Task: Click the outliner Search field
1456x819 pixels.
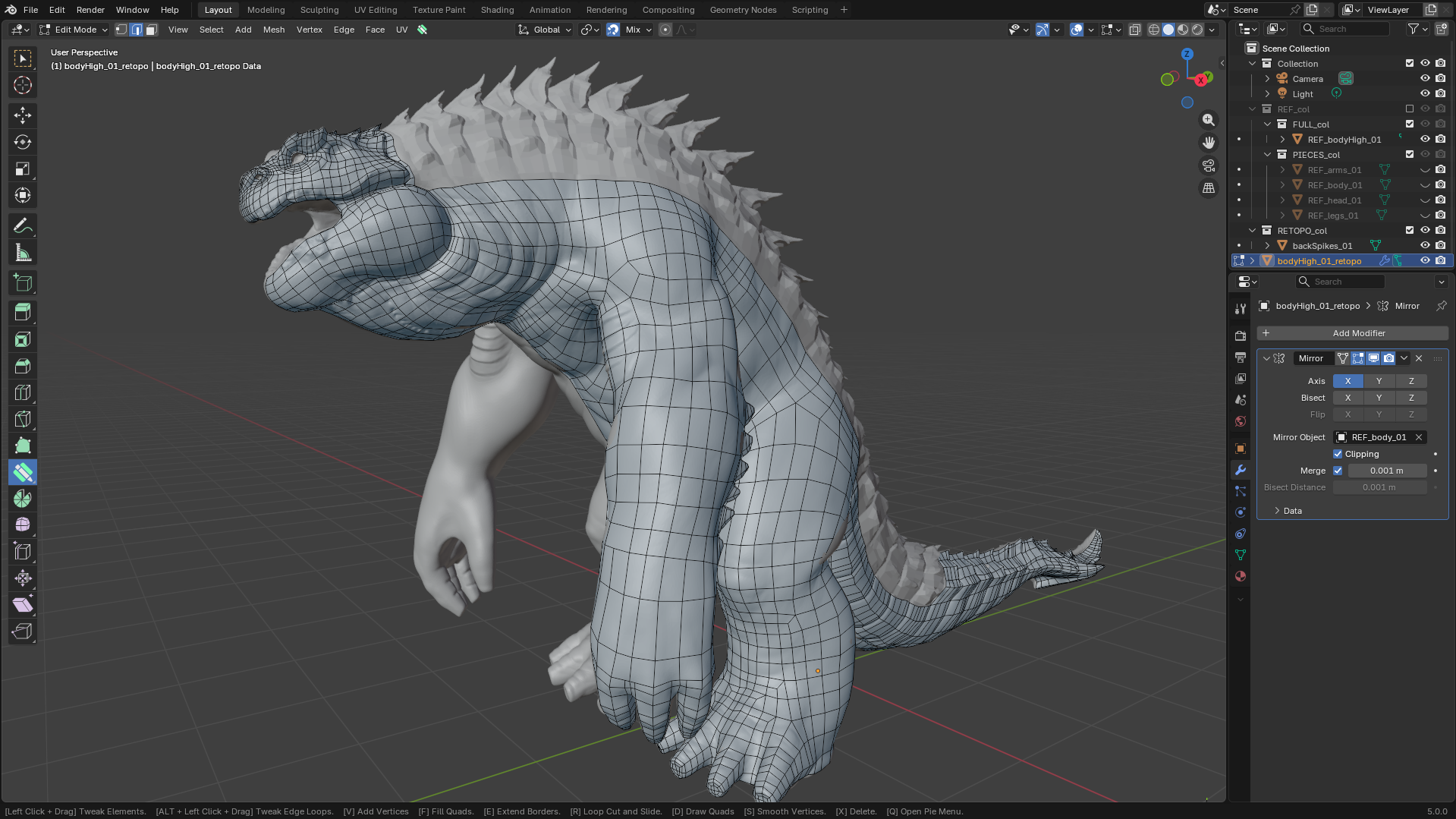Action: [1346, 29]
